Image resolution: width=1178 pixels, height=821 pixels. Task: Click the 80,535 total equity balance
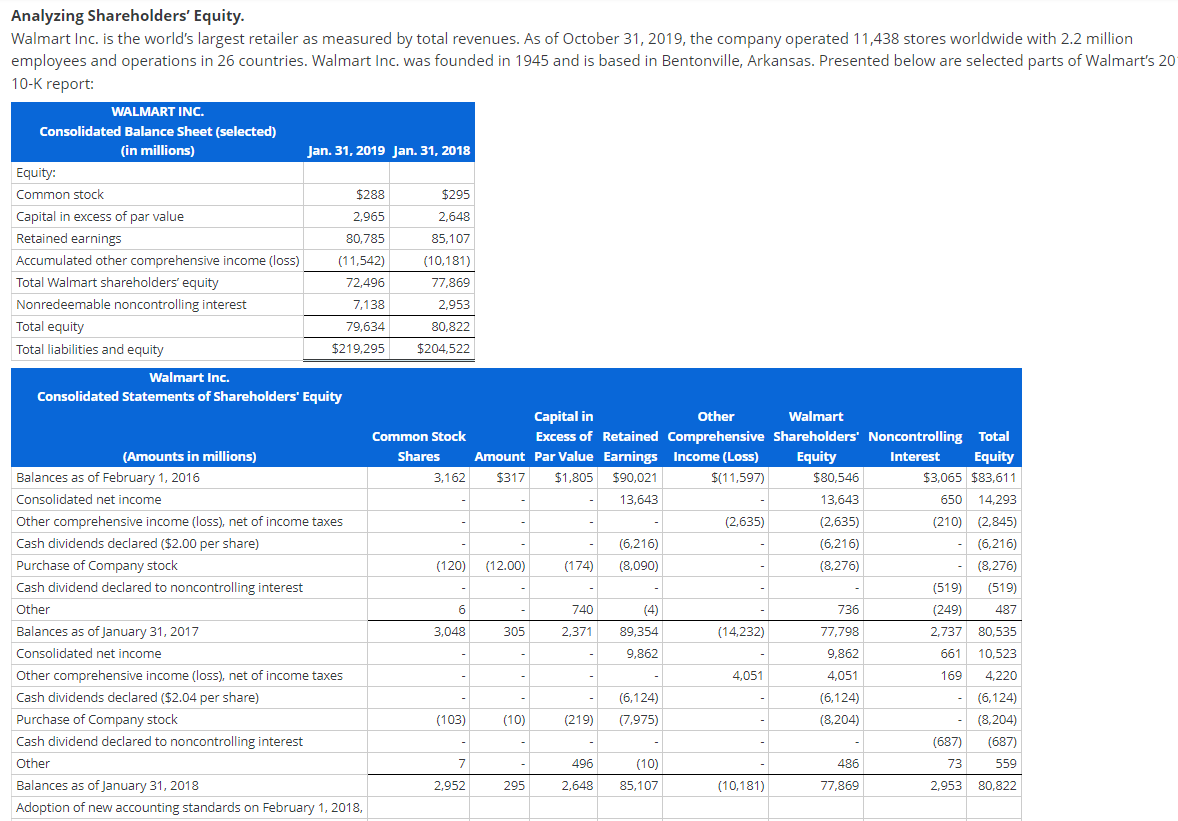click(997, 632)
